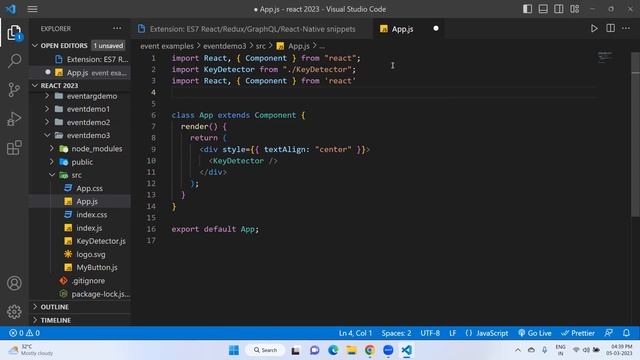Click the eventdemo3 breadcrumb segment
640x360 pixels.
click(224, 46)
